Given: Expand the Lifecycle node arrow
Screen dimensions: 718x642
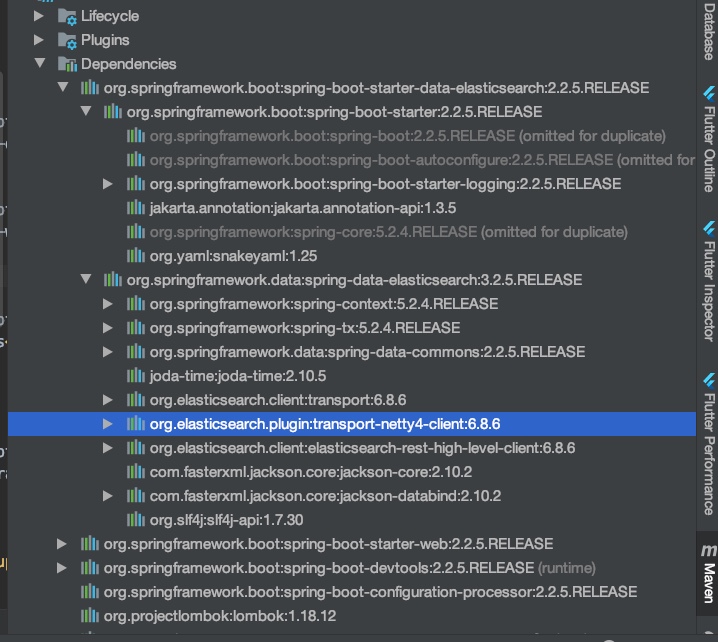Looking at the screenshot, I should coord(40,16).
